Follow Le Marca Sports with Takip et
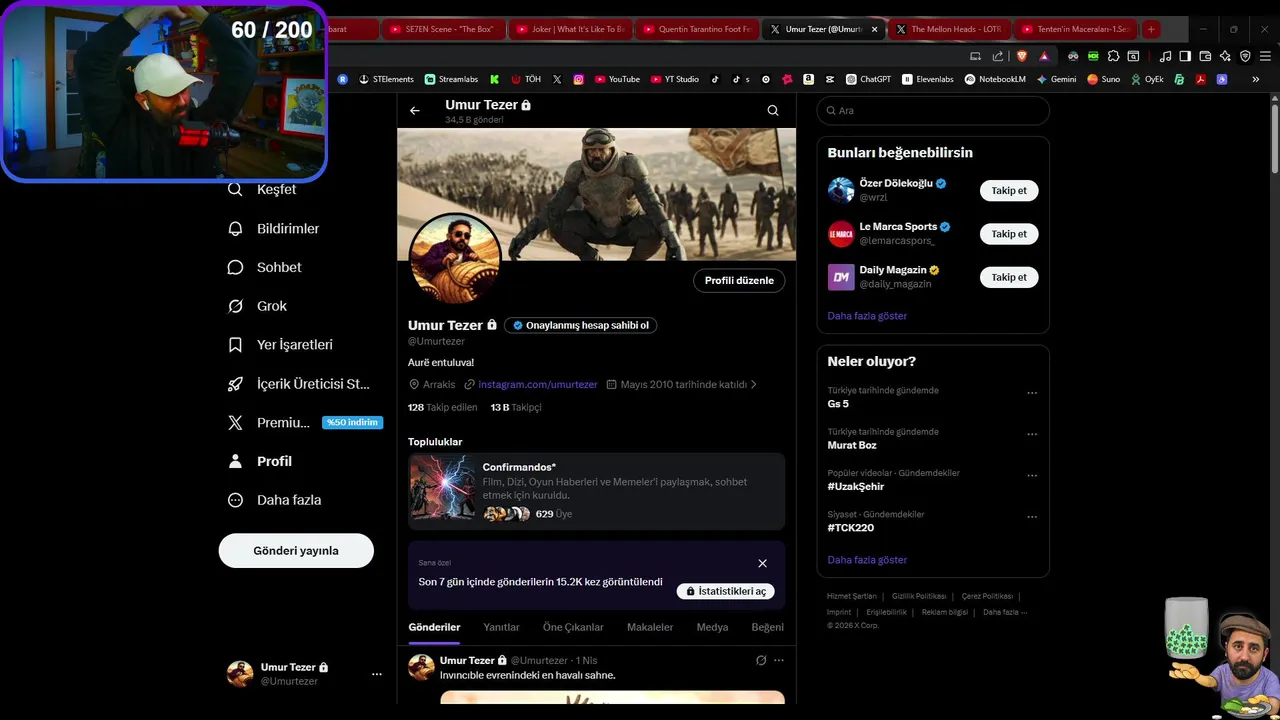 click(1009, 234)
